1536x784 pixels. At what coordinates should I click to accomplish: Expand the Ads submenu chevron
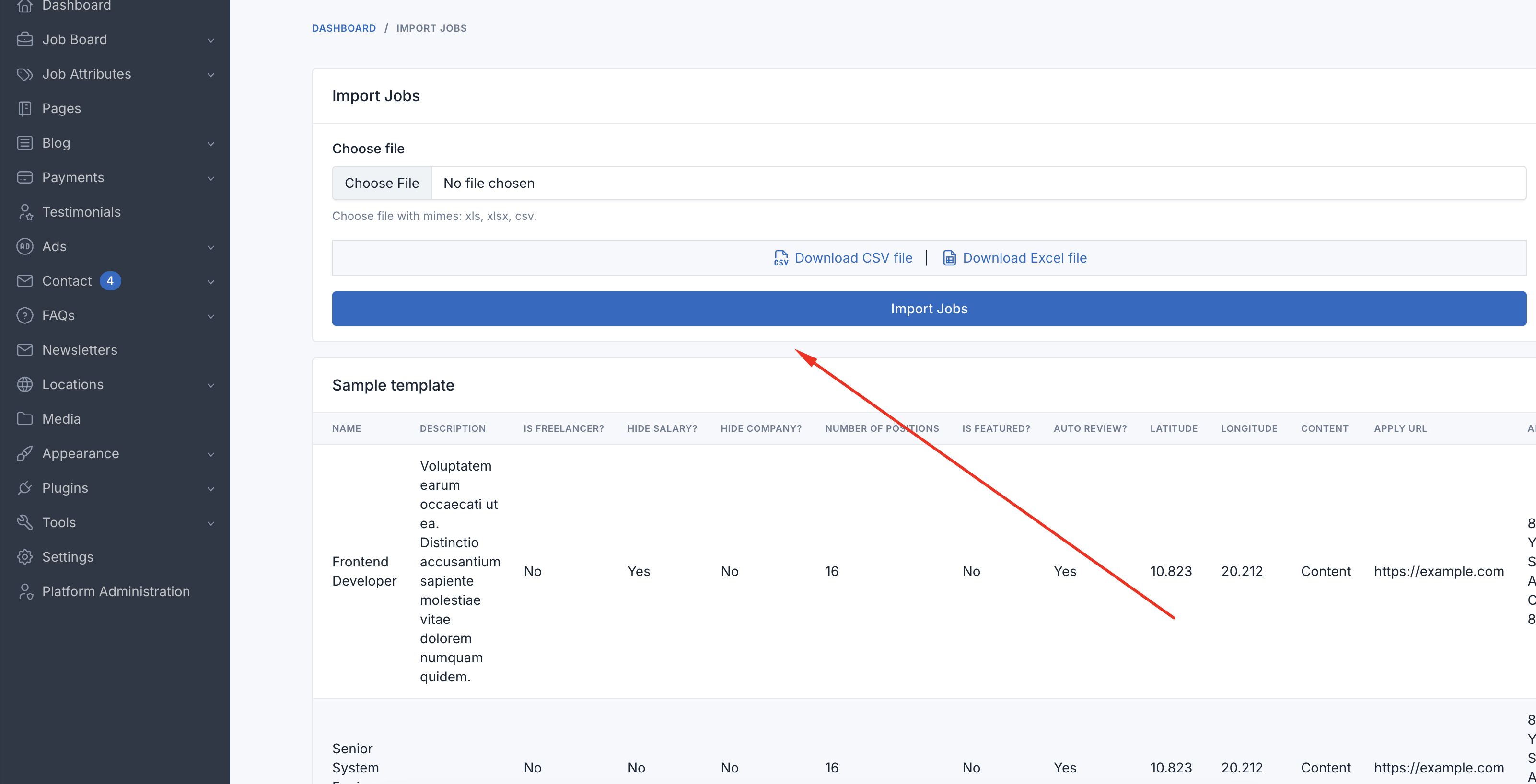[210, 247]
